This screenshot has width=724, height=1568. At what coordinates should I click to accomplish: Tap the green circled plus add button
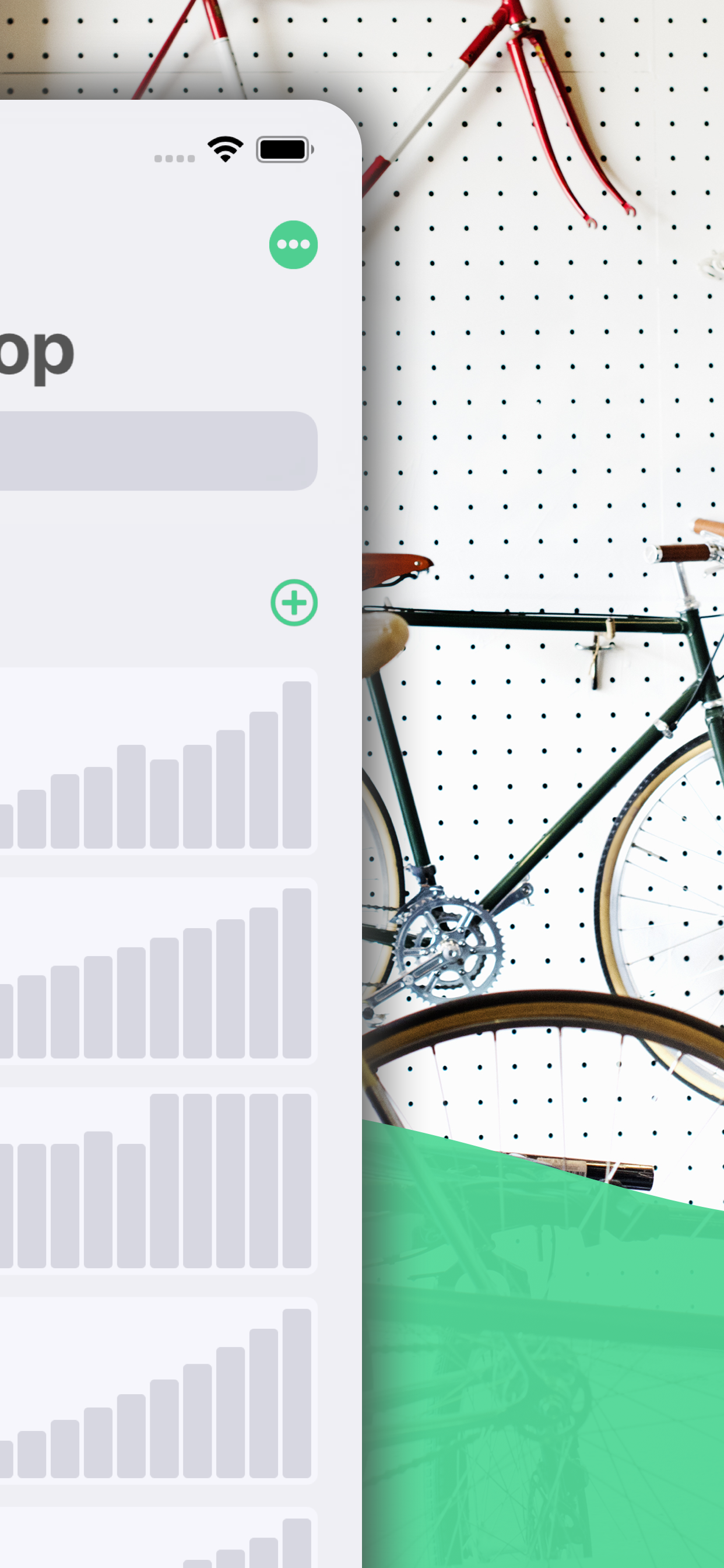[294, 603]
